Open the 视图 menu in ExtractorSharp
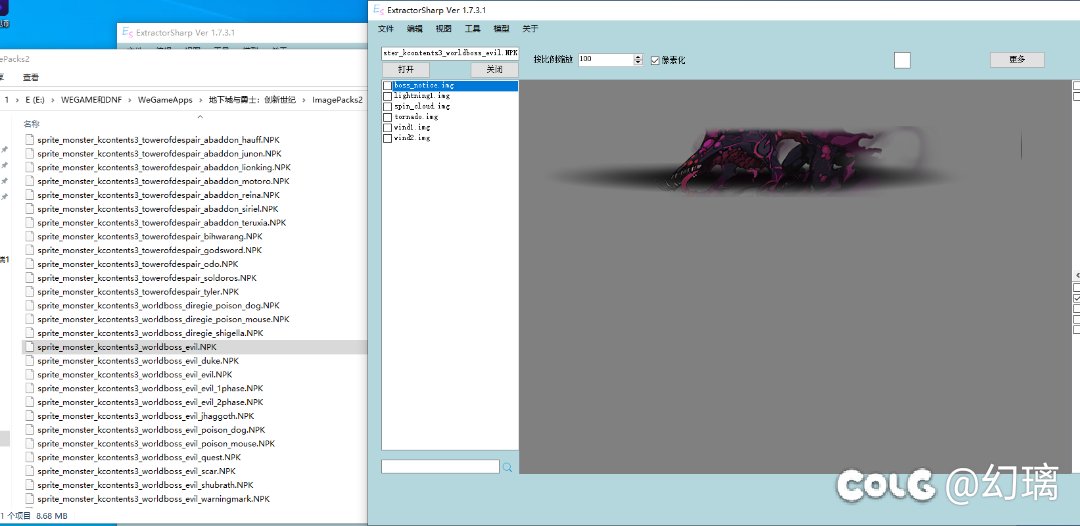Screen dimensions: 1080x526 444,28
